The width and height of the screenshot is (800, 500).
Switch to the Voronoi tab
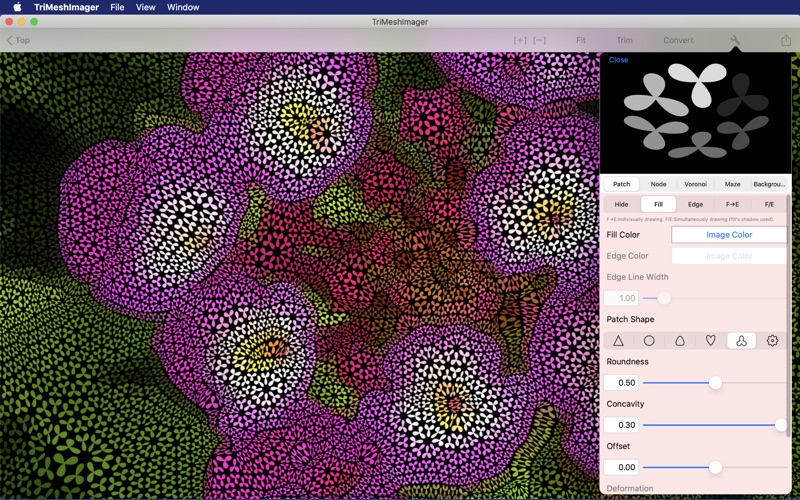[x=695, y=184]
